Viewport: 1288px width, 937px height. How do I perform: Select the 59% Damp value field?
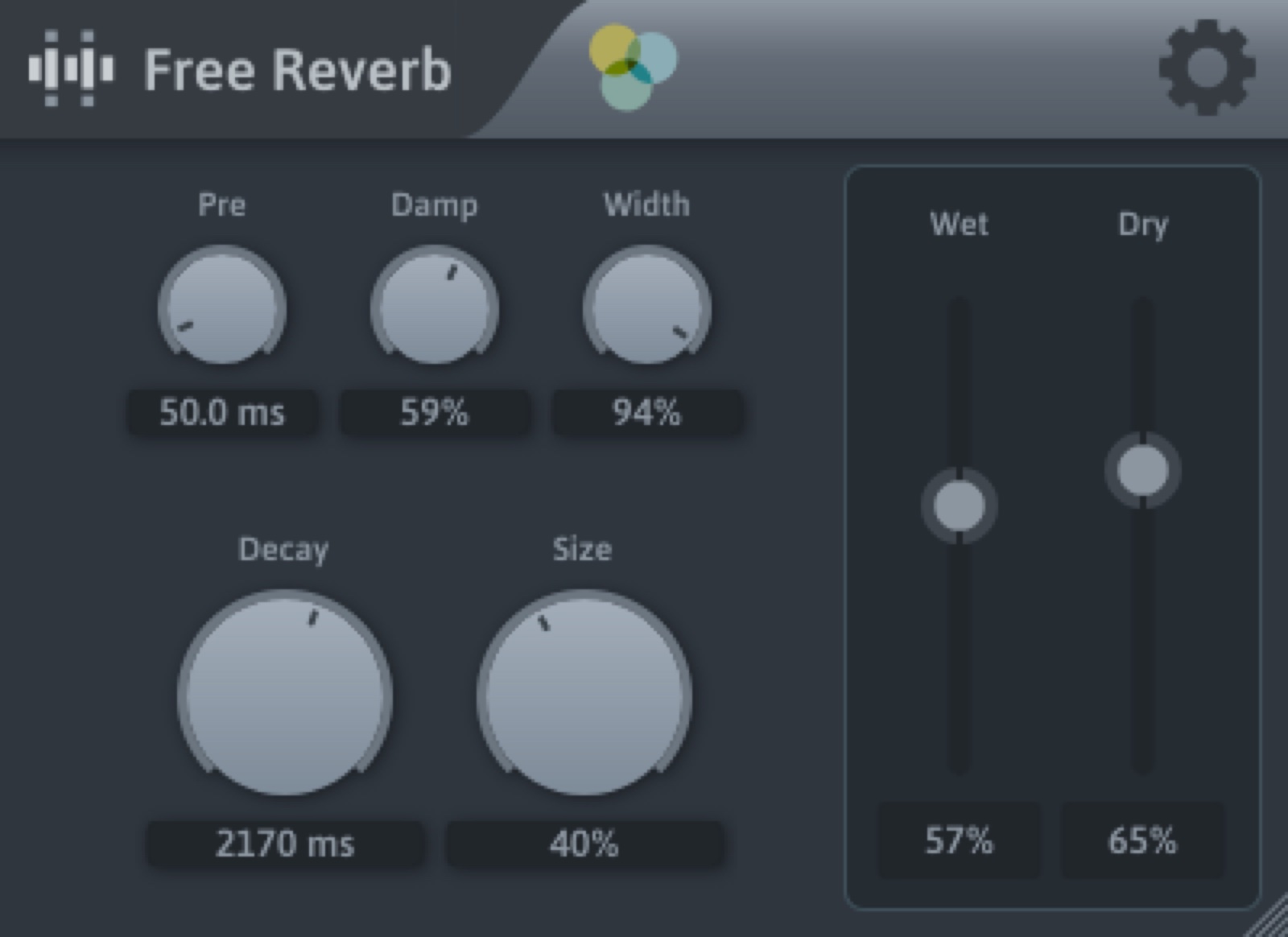pos(435,413)
